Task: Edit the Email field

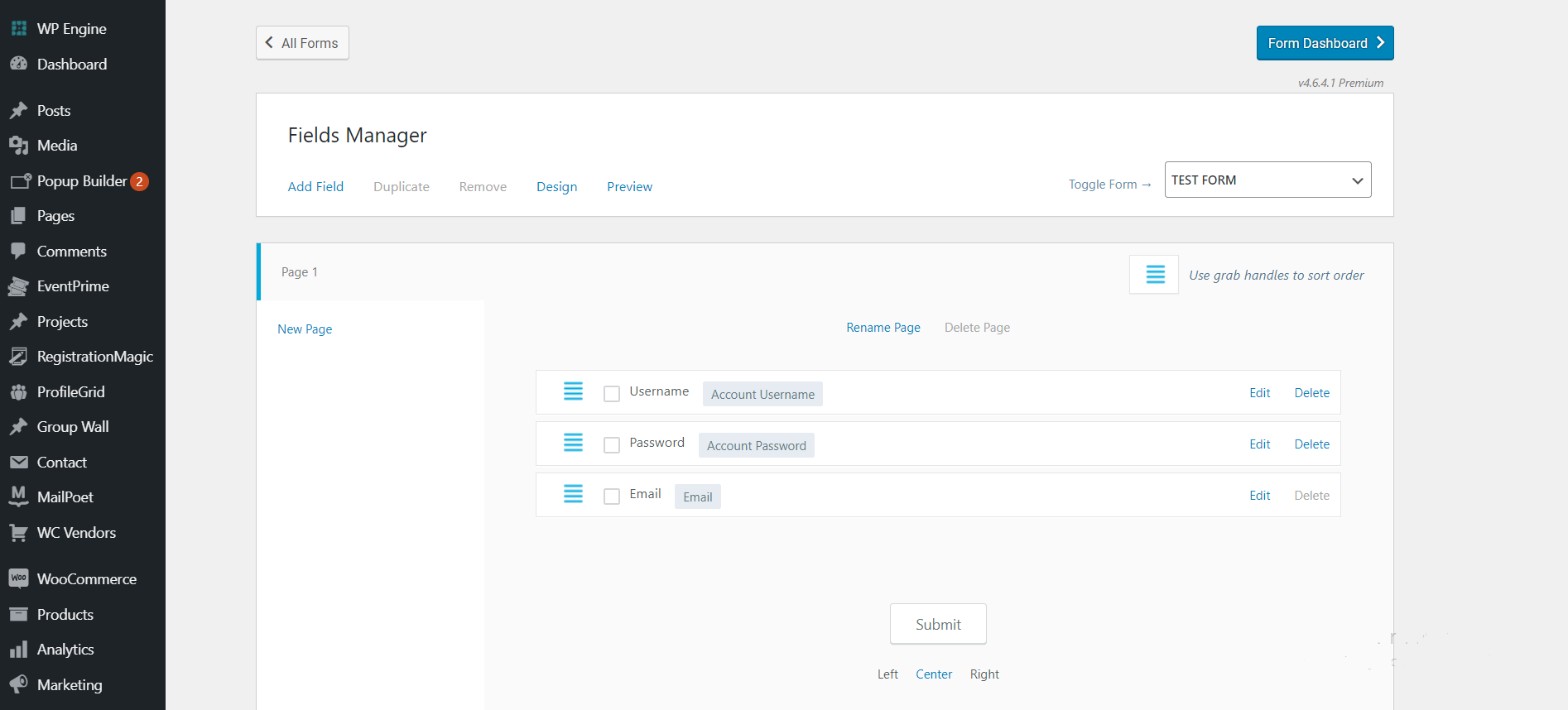Action: (1259, 496)
